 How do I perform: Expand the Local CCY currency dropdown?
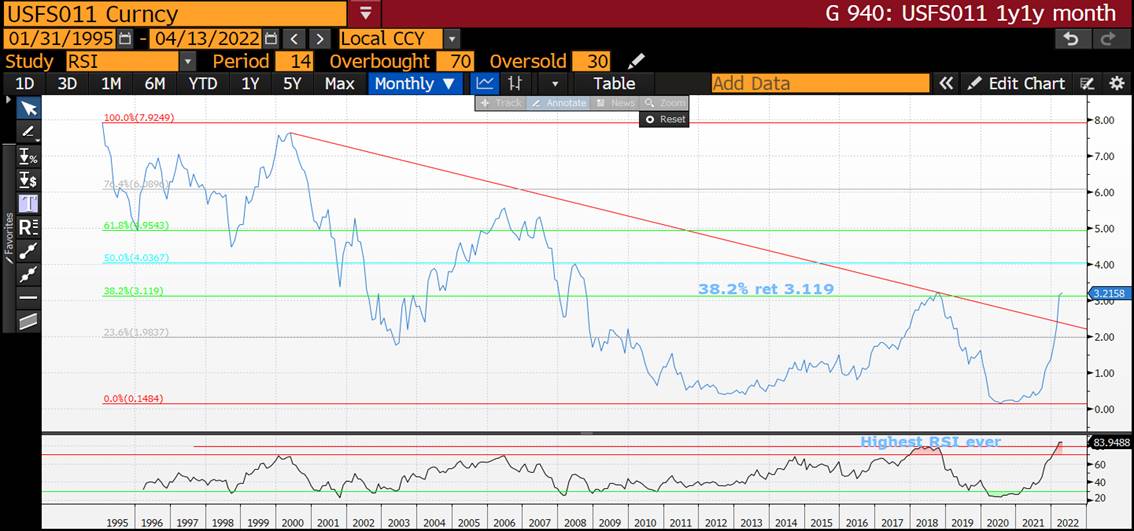click(x=451, y=39)
